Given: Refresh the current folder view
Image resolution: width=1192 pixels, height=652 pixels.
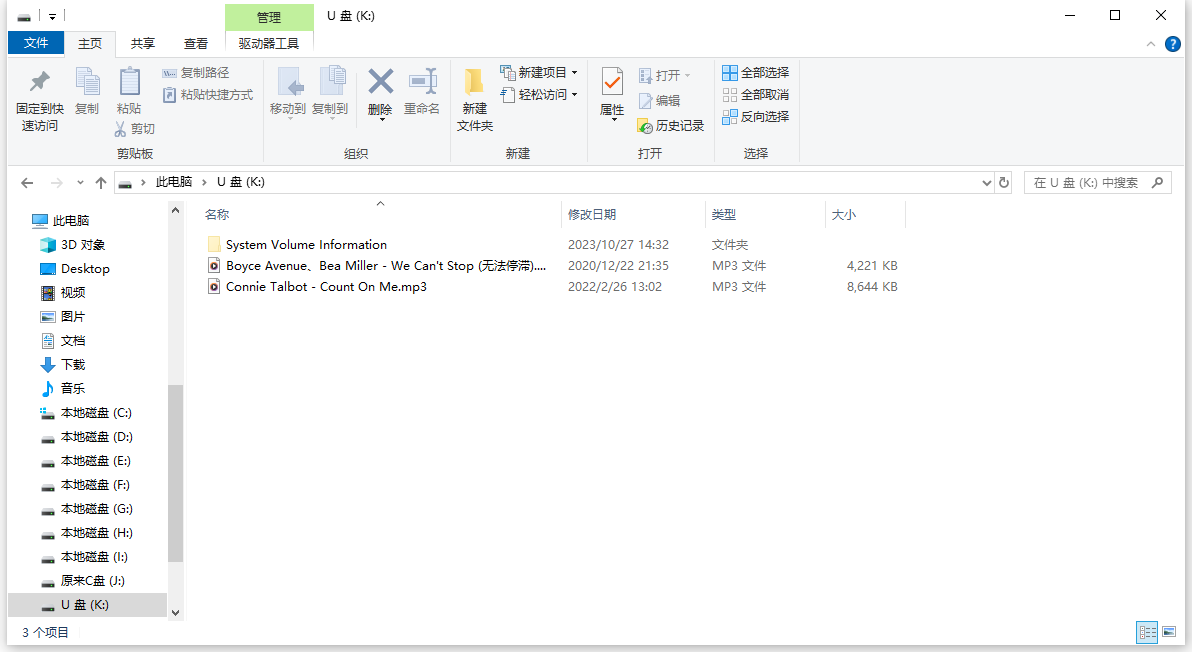Looking at the screenshot, I should pyautogui.click(x=1003, y=182).
